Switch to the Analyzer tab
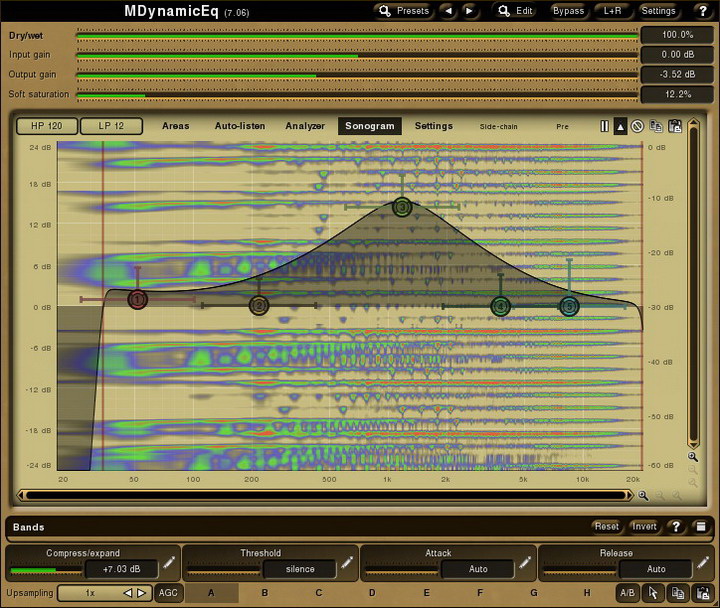Screen dimensions: 720x608 click(305, 126)
